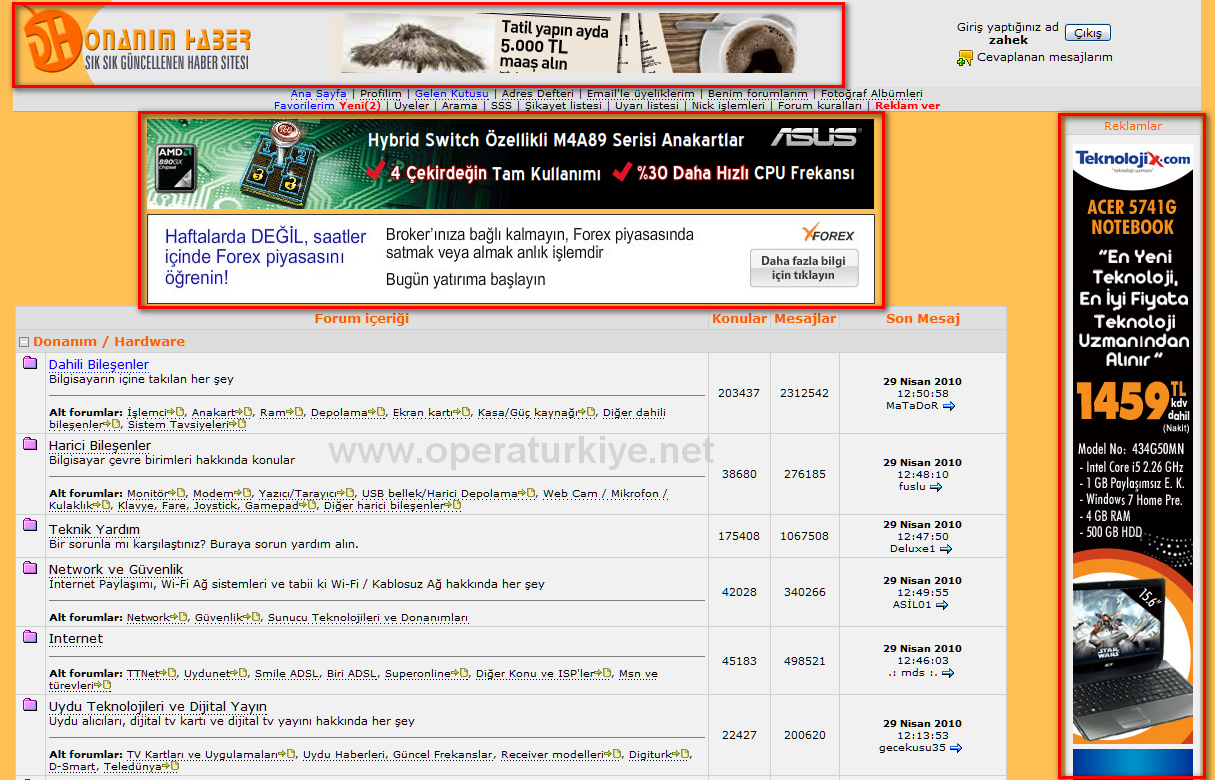Open the Kasa/Güç kaynağı sub-forum
This screenshot has height=780, width=1215.
[x=527, y=412]
